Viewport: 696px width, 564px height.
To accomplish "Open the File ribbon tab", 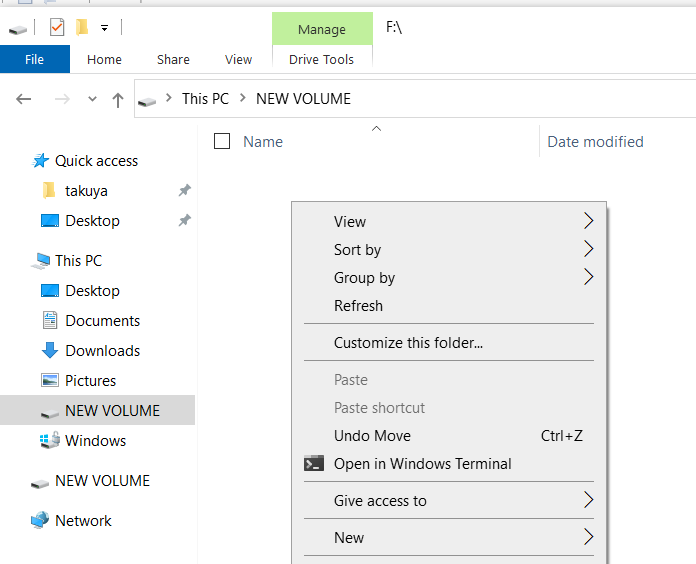I will tap(34, 59).
